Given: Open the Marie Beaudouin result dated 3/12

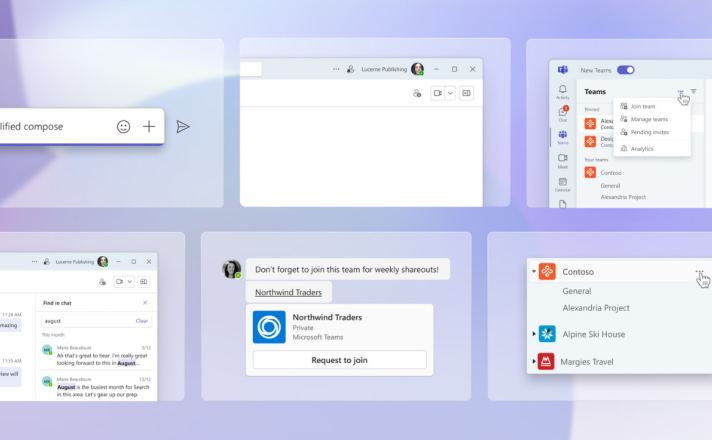Looking at the screenshot, I should click(96, 356).
